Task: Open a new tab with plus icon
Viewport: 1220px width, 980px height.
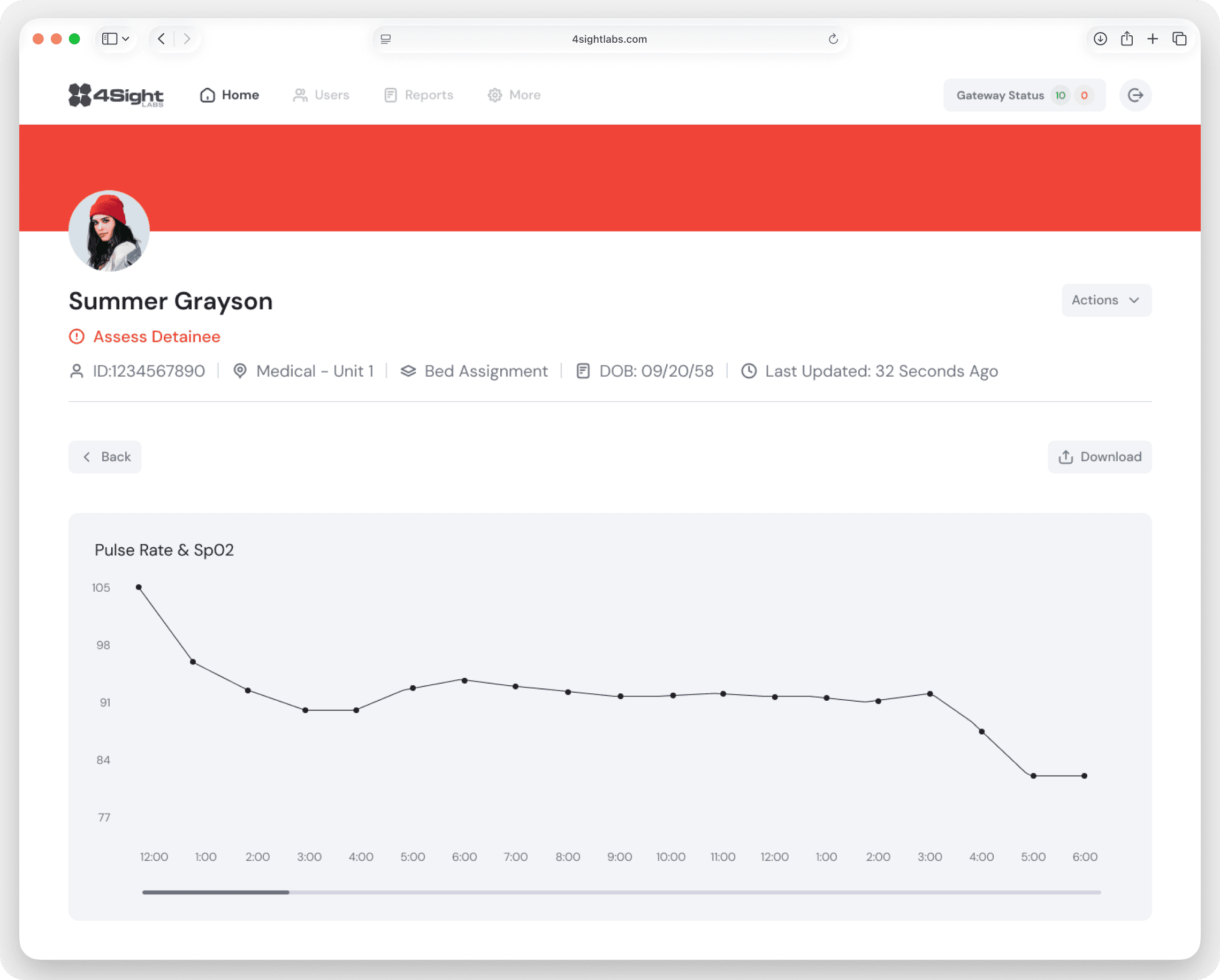Action: click(1152, 39)
